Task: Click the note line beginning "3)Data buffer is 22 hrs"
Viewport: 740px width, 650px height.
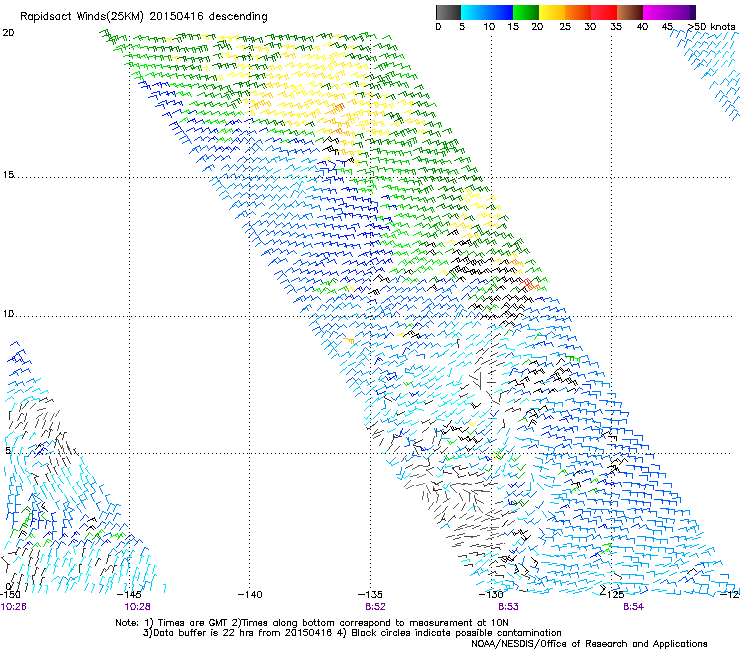Action: (352, 633)
